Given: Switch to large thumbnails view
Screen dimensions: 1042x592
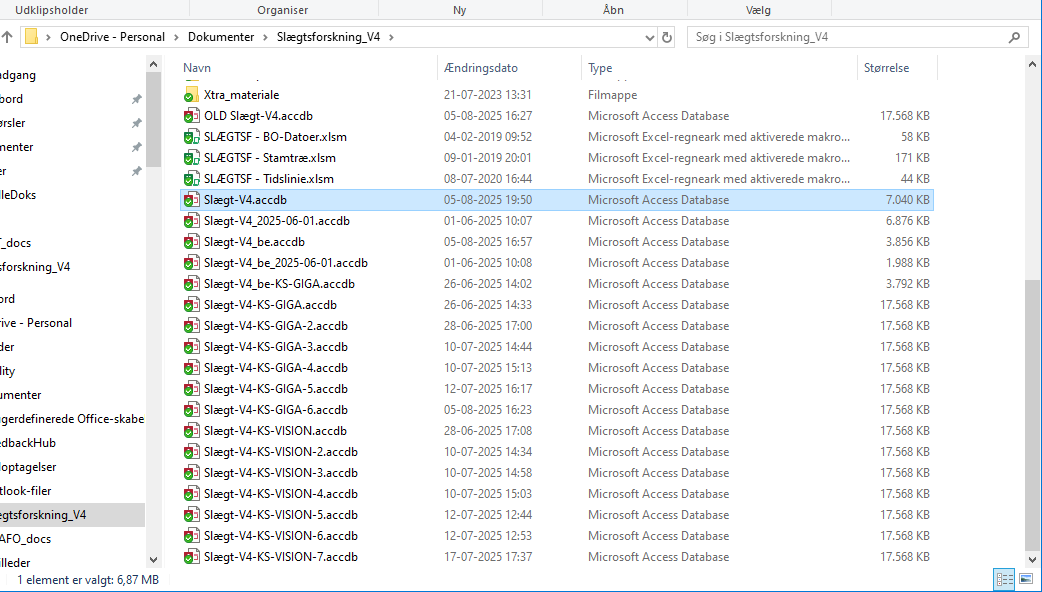Looking at the screenshot, I should click(x=1026, y=579).
